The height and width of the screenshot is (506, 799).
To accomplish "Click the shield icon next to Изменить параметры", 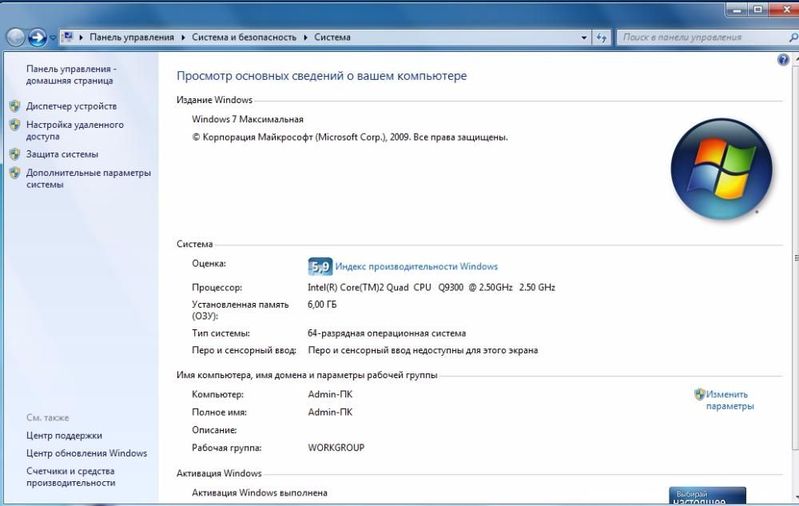I will click(x=700, y=394).
